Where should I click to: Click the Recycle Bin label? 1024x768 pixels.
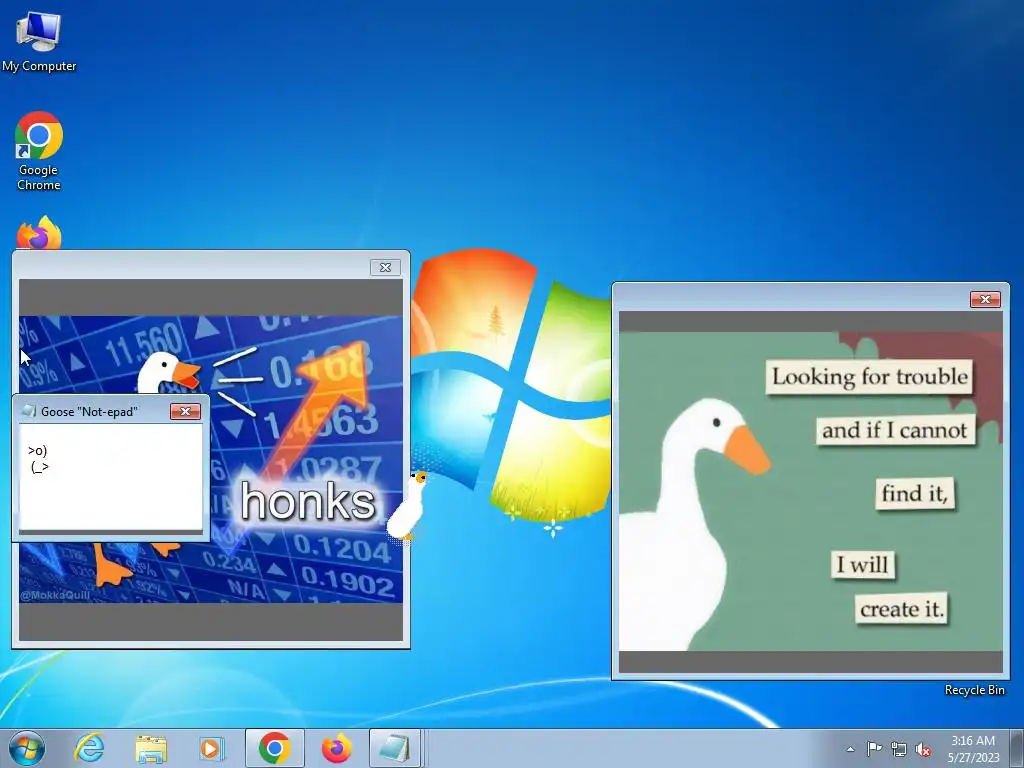point(974,690)
